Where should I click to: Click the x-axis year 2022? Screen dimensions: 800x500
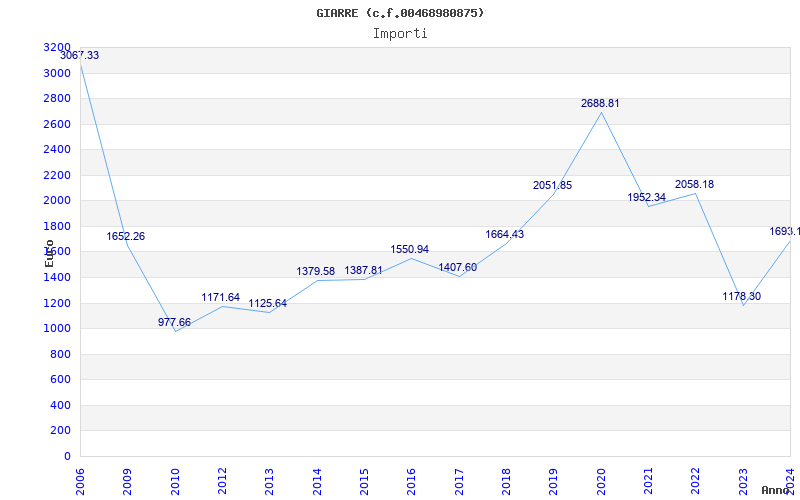click(x=696, y=482)
